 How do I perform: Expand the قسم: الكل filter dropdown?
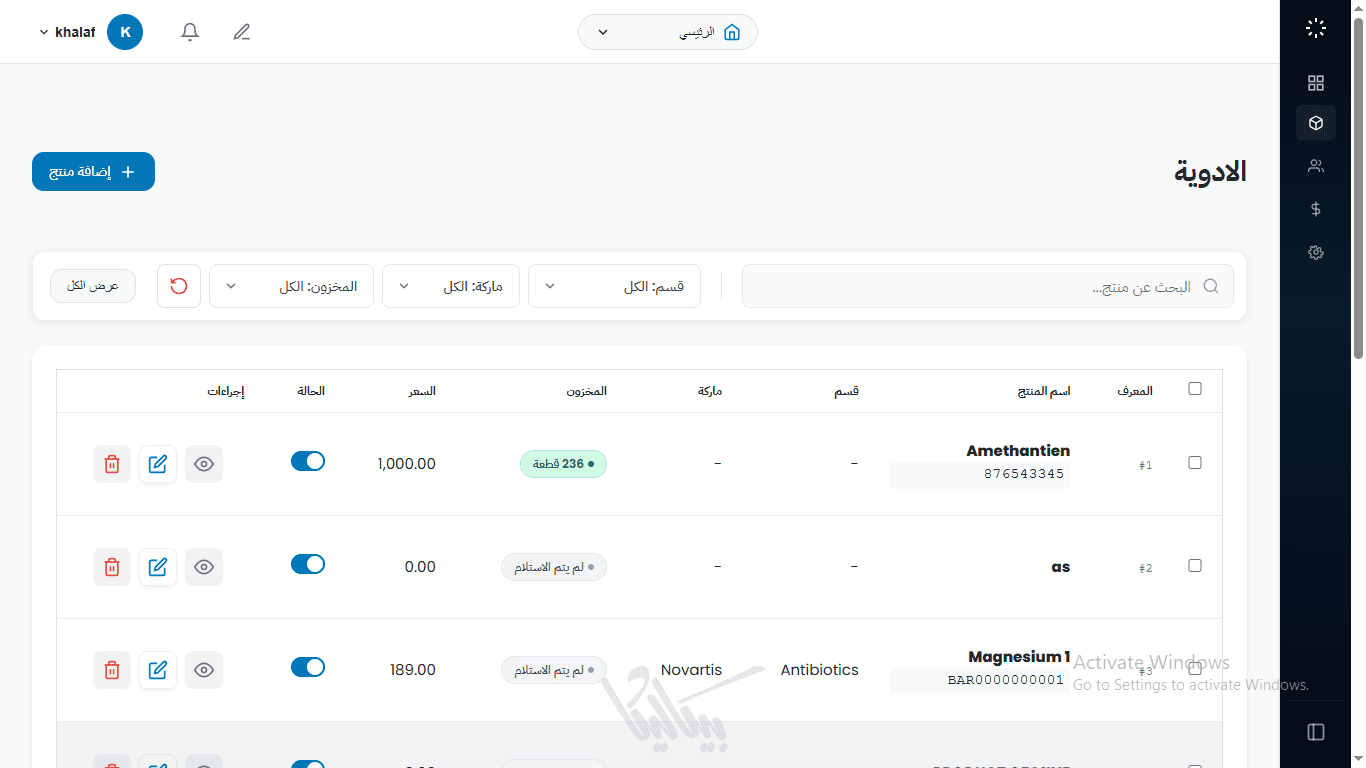(614, 286)
